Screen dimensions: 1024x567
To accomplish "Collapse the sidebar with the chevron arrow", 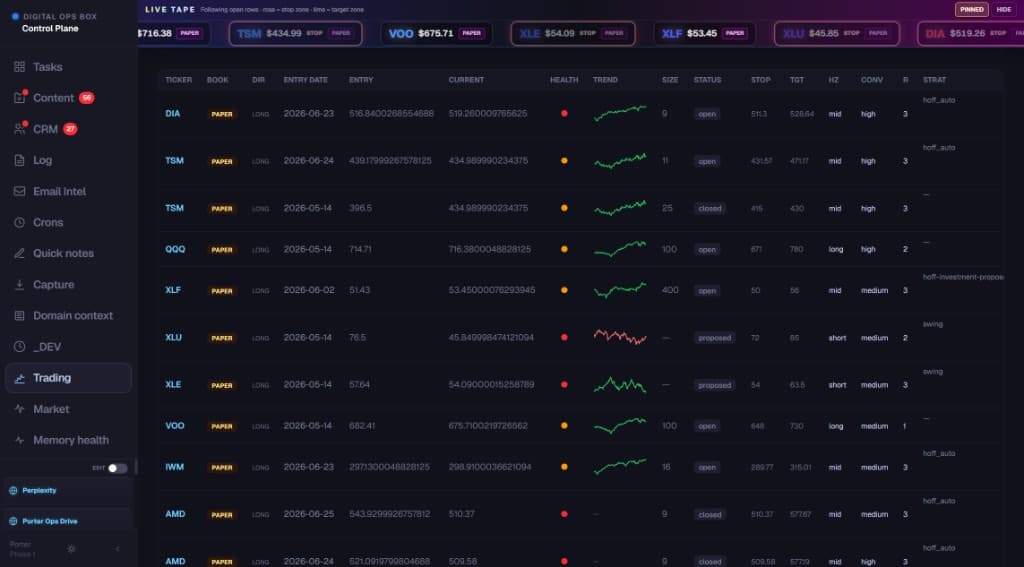I will (x=118, y=549).
